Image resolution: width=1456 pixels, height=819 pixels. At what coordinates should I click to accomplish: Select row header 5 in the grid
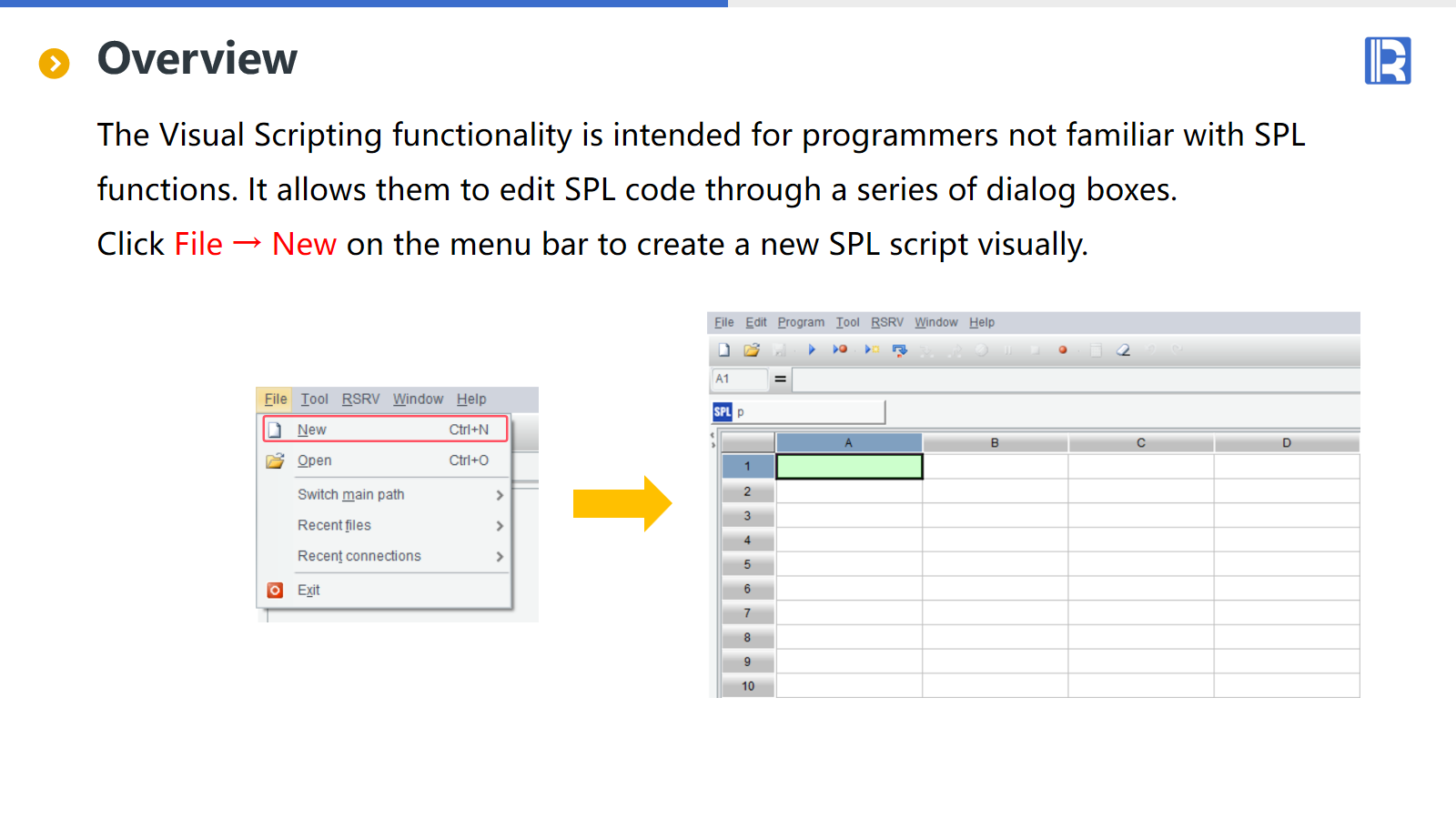[747, 565]
